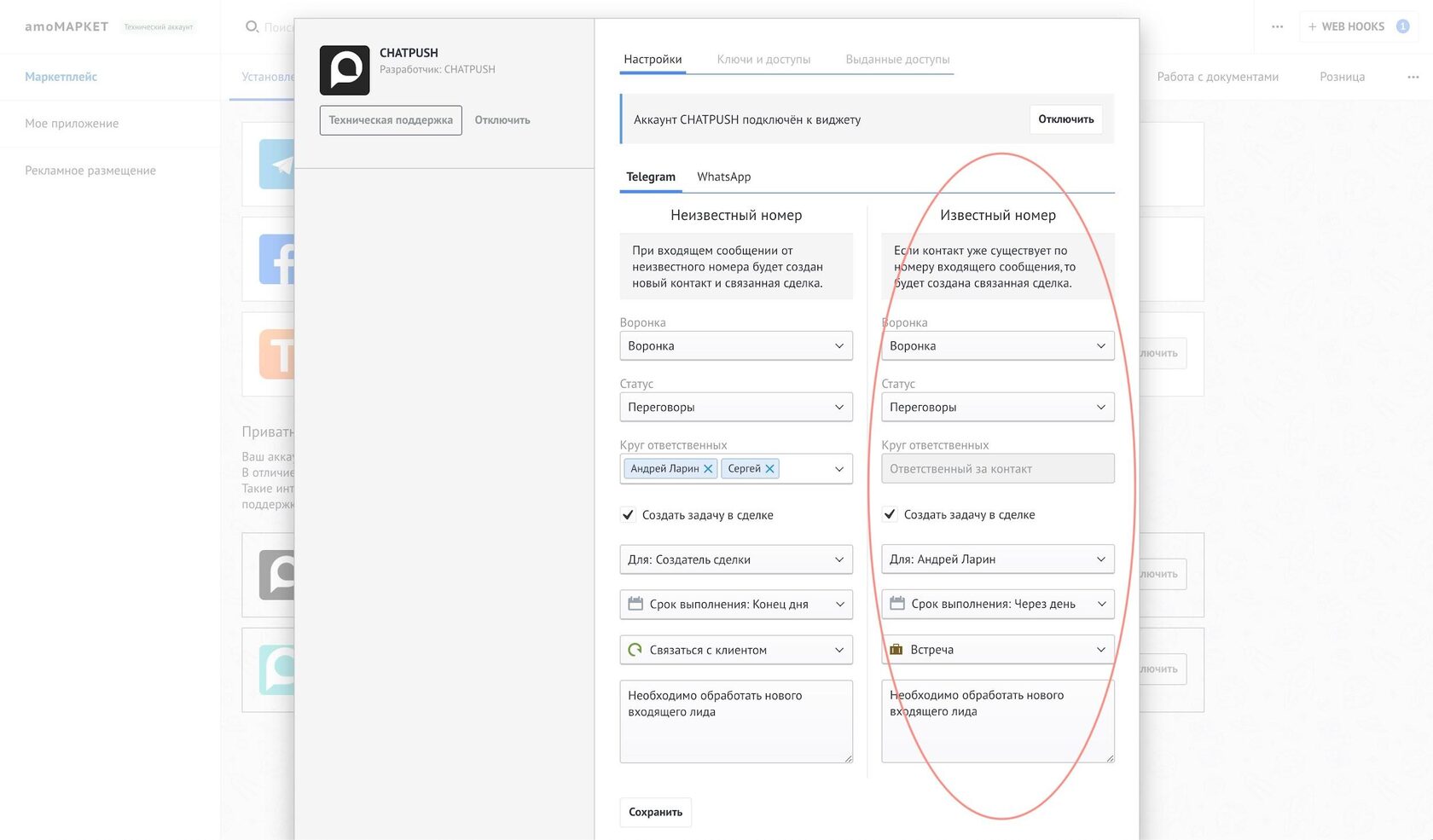Remove Сергей from responsible list

tap(769, 469)
